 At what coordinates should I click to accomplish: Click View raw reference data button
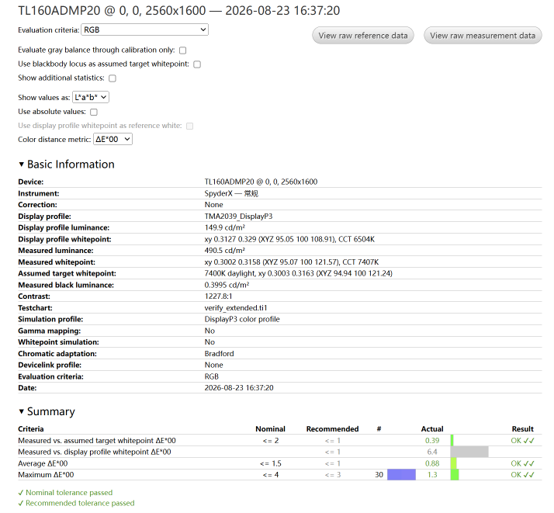click(363, 35)
